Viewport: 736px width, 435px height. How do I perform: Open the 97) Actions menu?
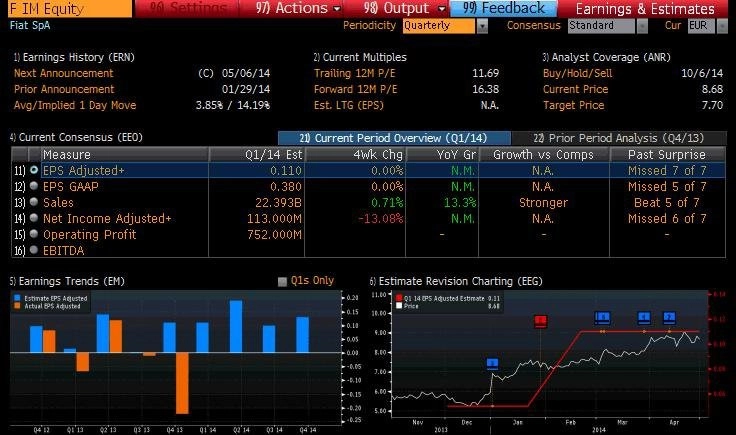291,8
